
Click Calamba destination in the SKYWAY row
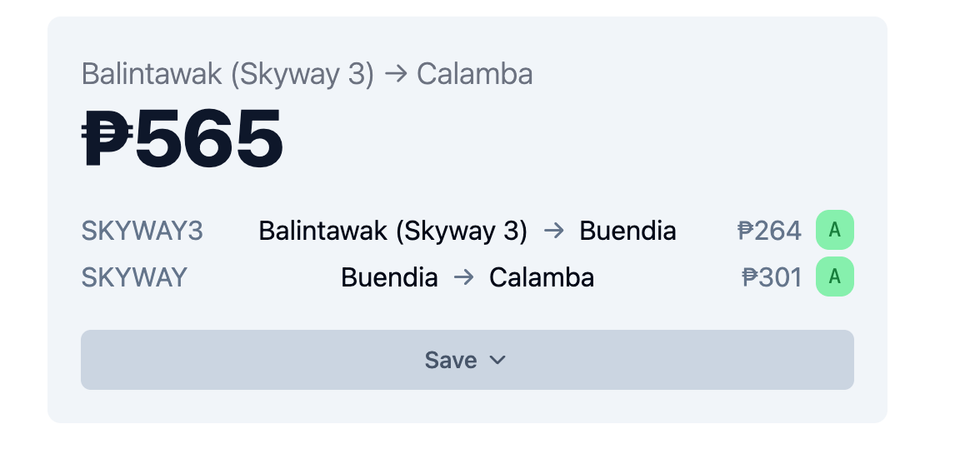click(541, 277)
